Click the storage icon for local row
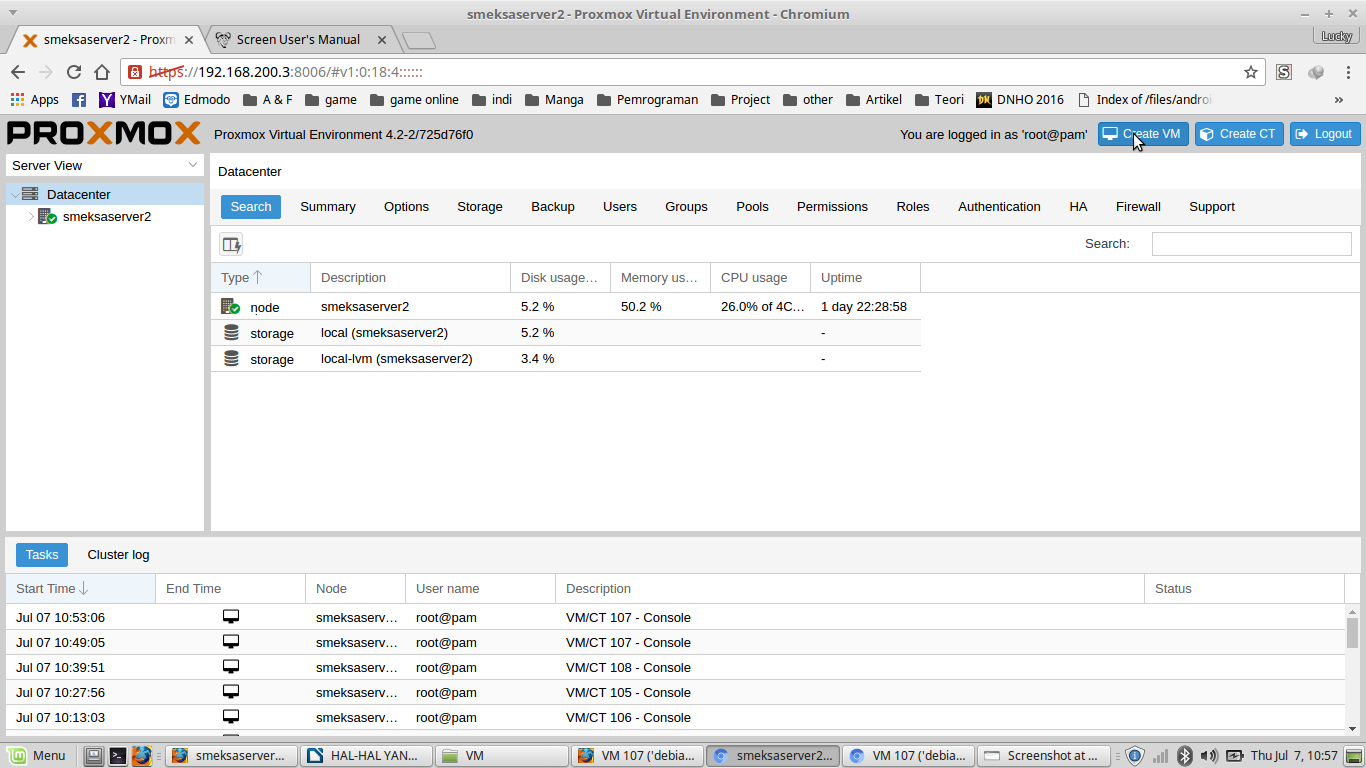Image resolution: width=1366 pixels, height=768 pixels. (231, 332)
